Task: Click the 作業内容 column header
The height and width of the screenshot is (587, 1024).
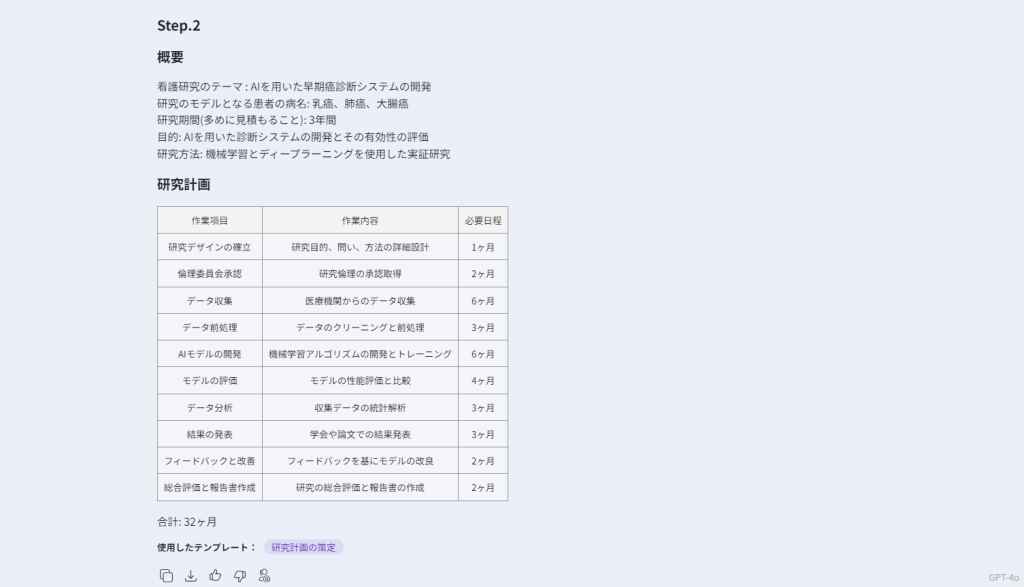Action: click(360, 220)
